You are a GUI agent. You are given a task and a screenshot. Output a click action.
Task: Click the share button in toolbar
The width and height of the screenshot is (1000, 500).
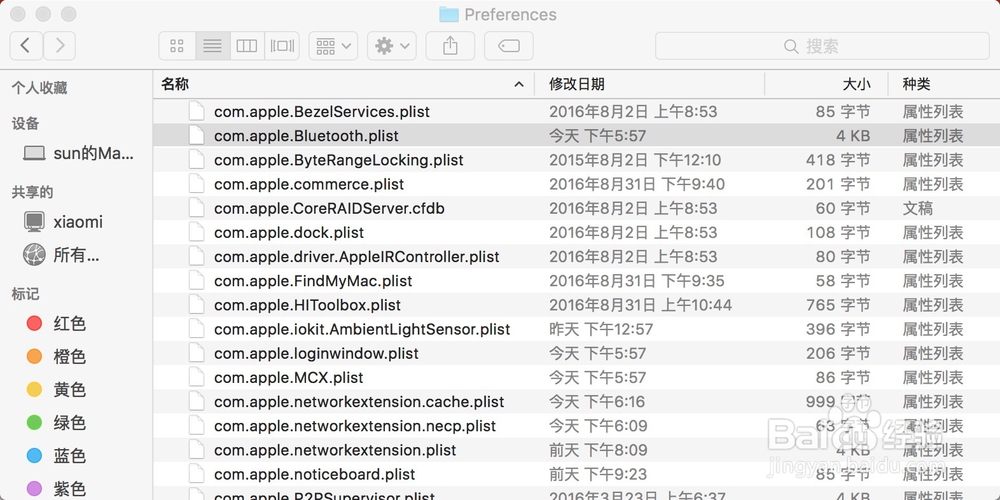click(450, 46)
